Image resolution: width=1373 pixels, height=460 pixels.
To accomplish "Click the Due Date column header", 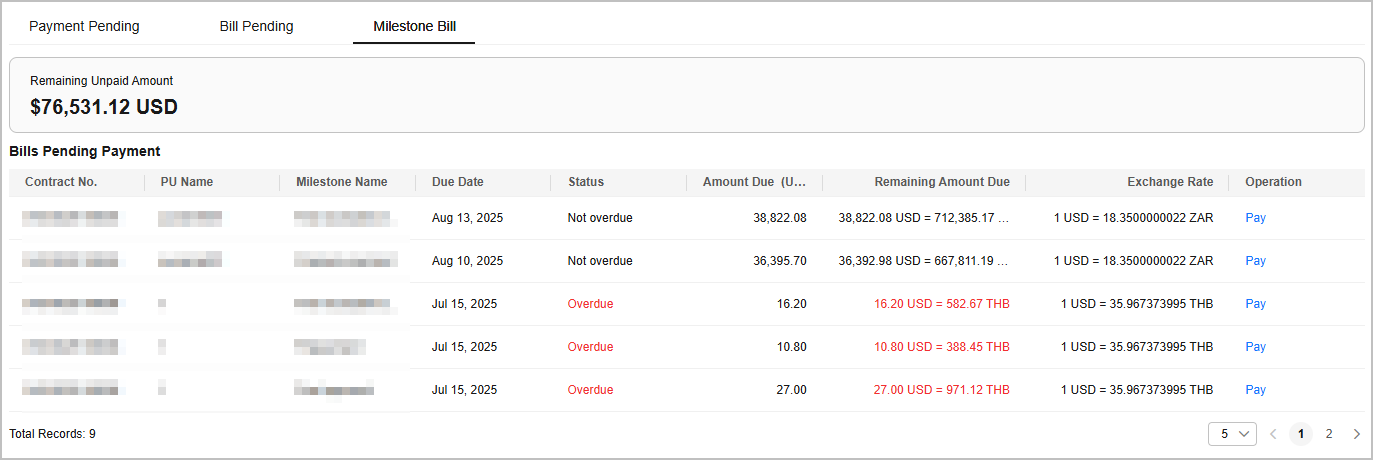I will click(457, 182).
